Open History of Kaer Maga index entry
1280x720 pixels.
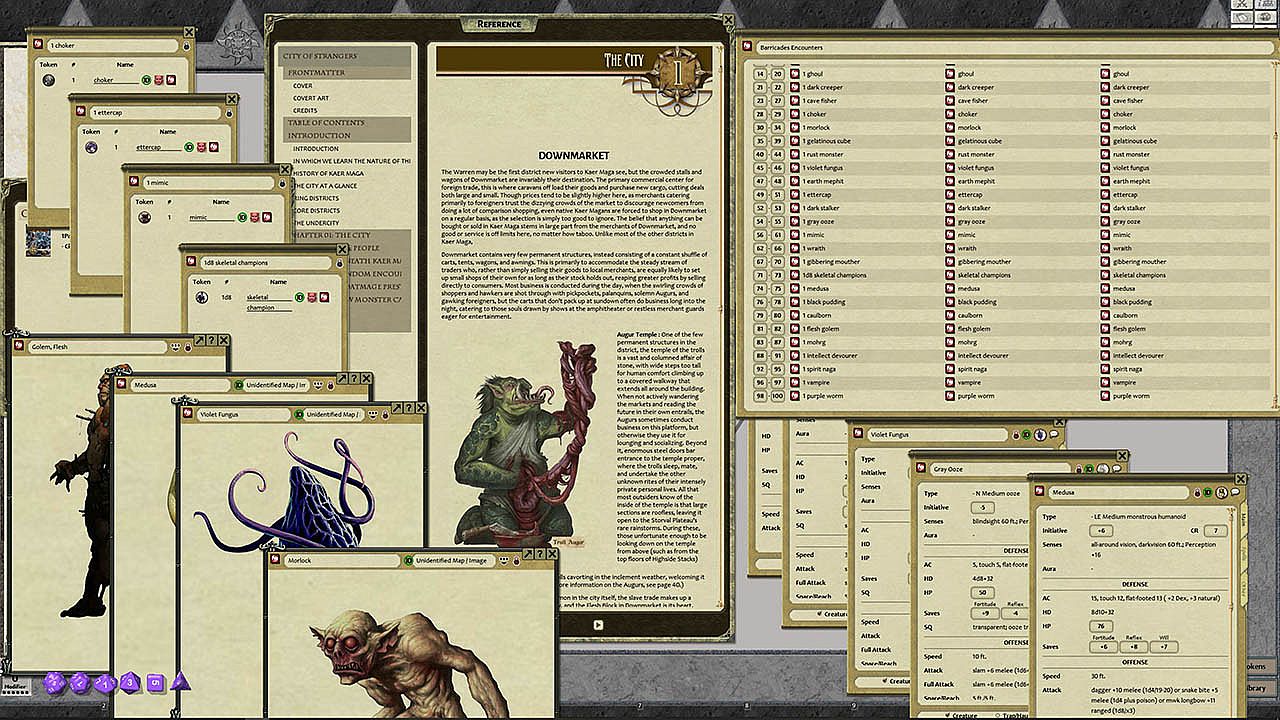click(x=330, y=173)
